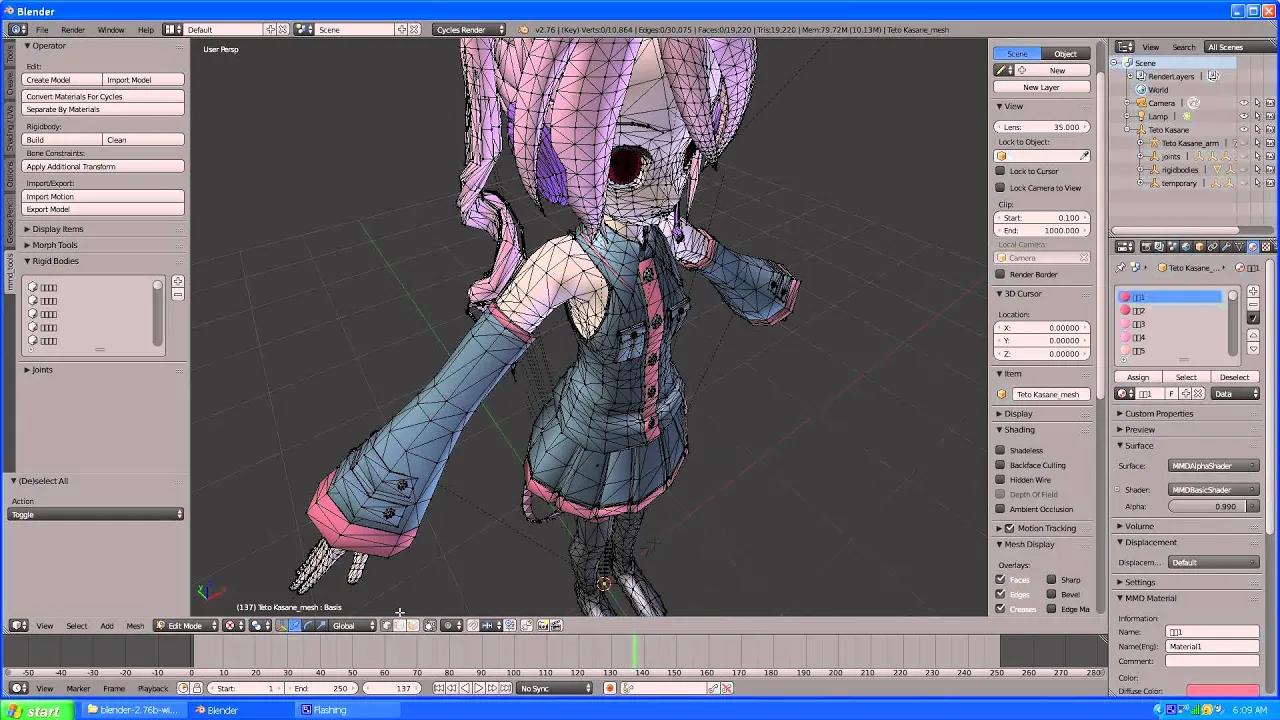Click the Play animation button in timeline
The width and height of the screenshot is (1280, 720).
tap(479, 688)
